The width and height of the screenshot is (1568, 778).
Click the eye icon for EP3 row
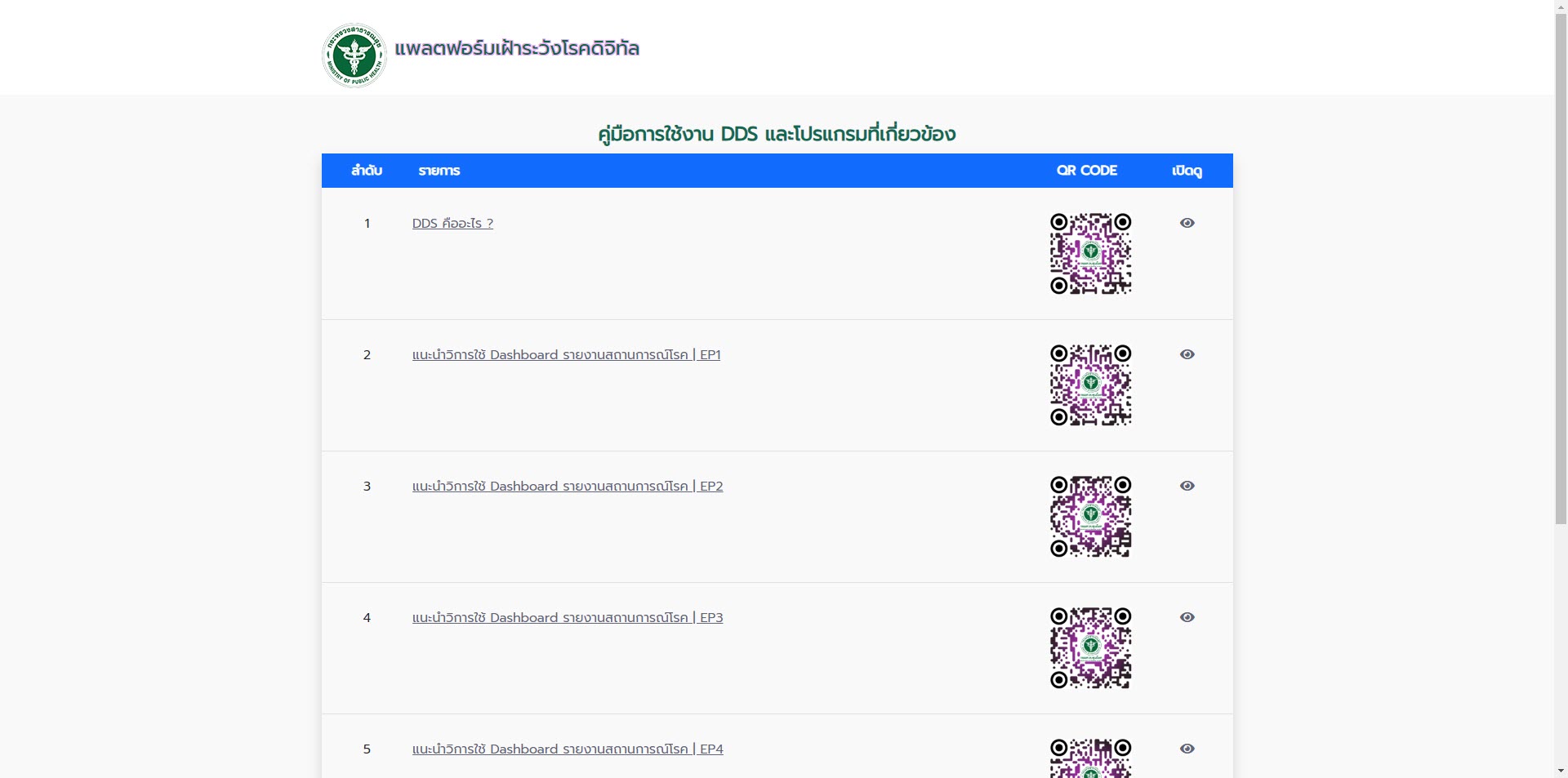(1187, 617)
